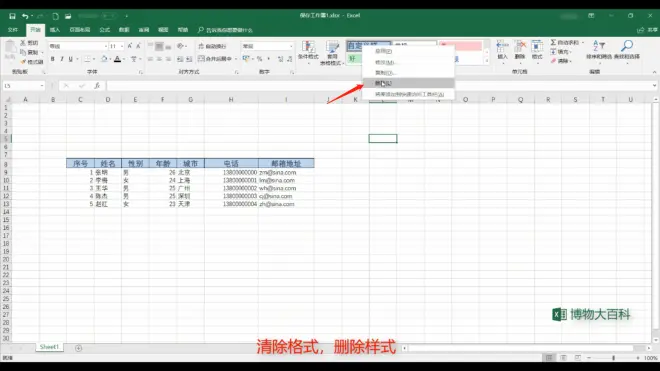Add a new sheet with the plus button
The width and height of the screenshot is (660, 371).
pos(78,348)
